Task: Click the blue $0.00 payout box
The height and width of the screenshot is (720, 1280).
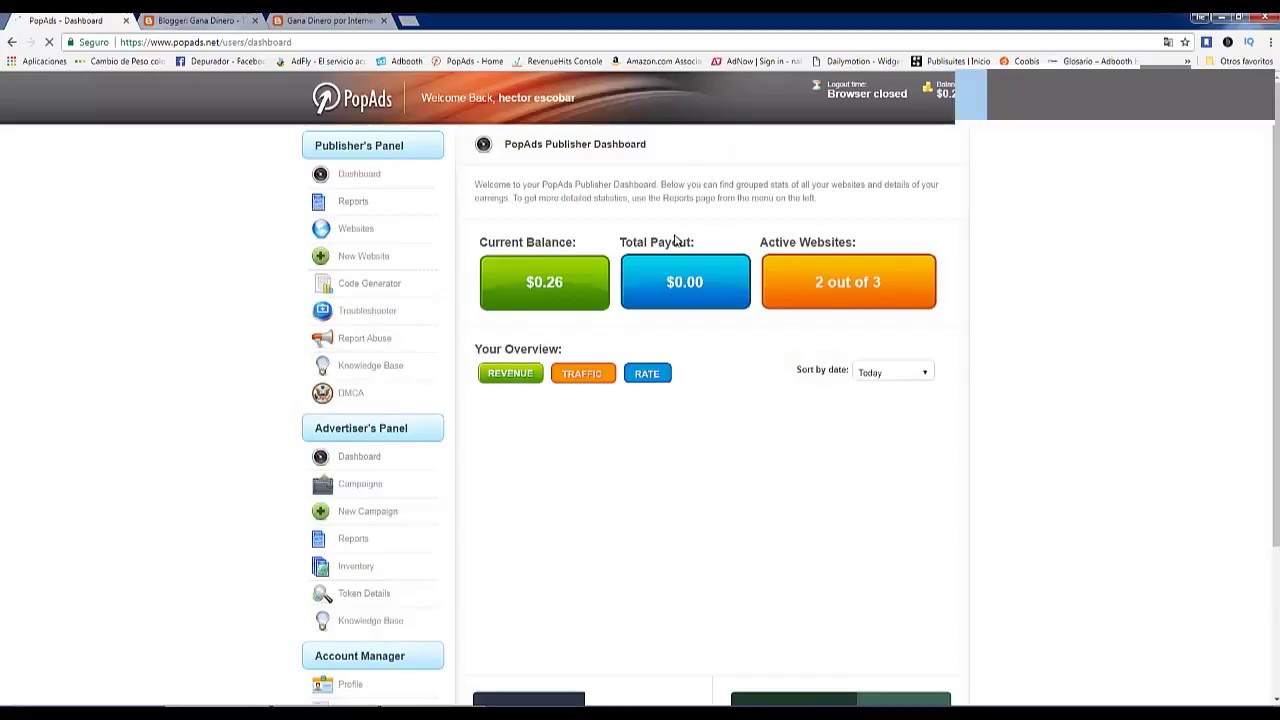Action: coord(685,282)
